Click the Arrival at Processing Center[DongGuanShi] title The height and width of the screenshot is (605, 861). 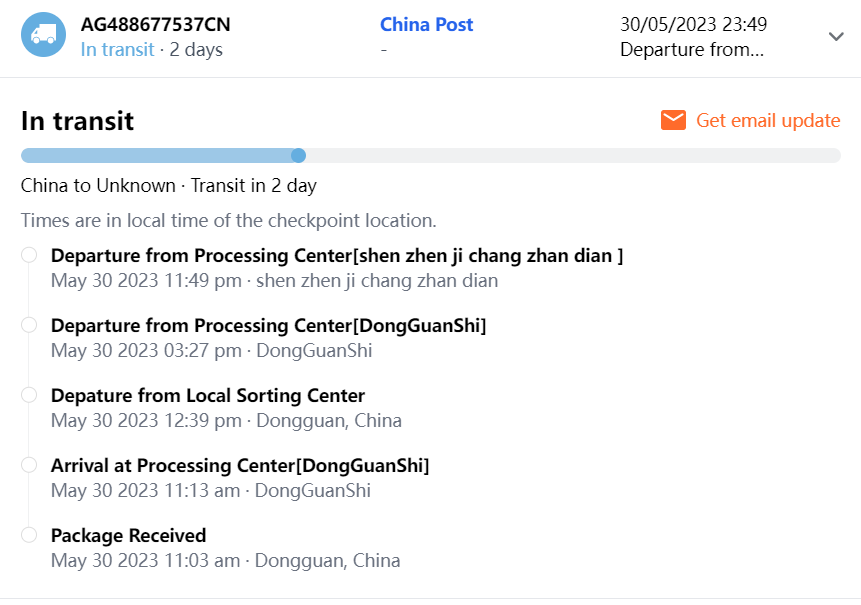pos(240,465)
